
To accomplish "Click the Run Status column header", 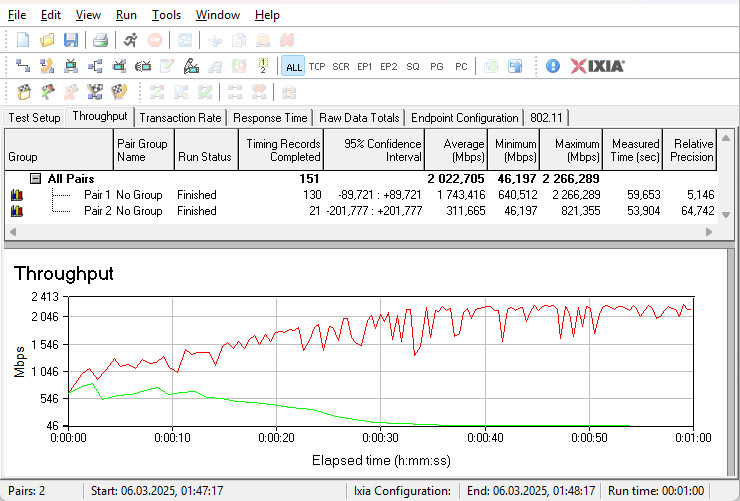I will point(204,157).
